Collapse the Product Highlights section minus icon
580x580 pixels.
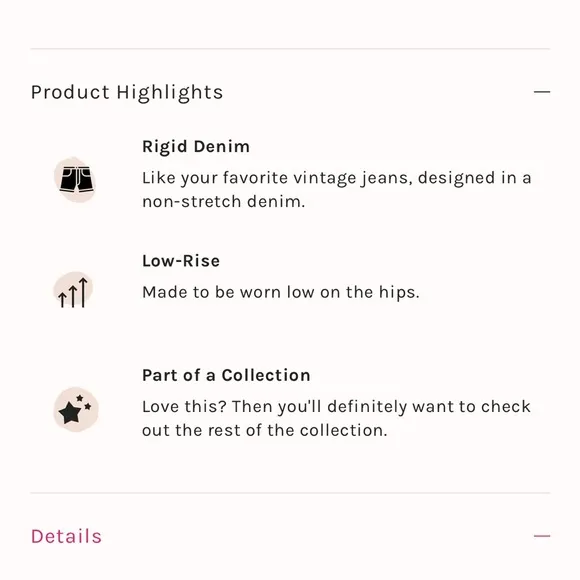click(542, 92)
